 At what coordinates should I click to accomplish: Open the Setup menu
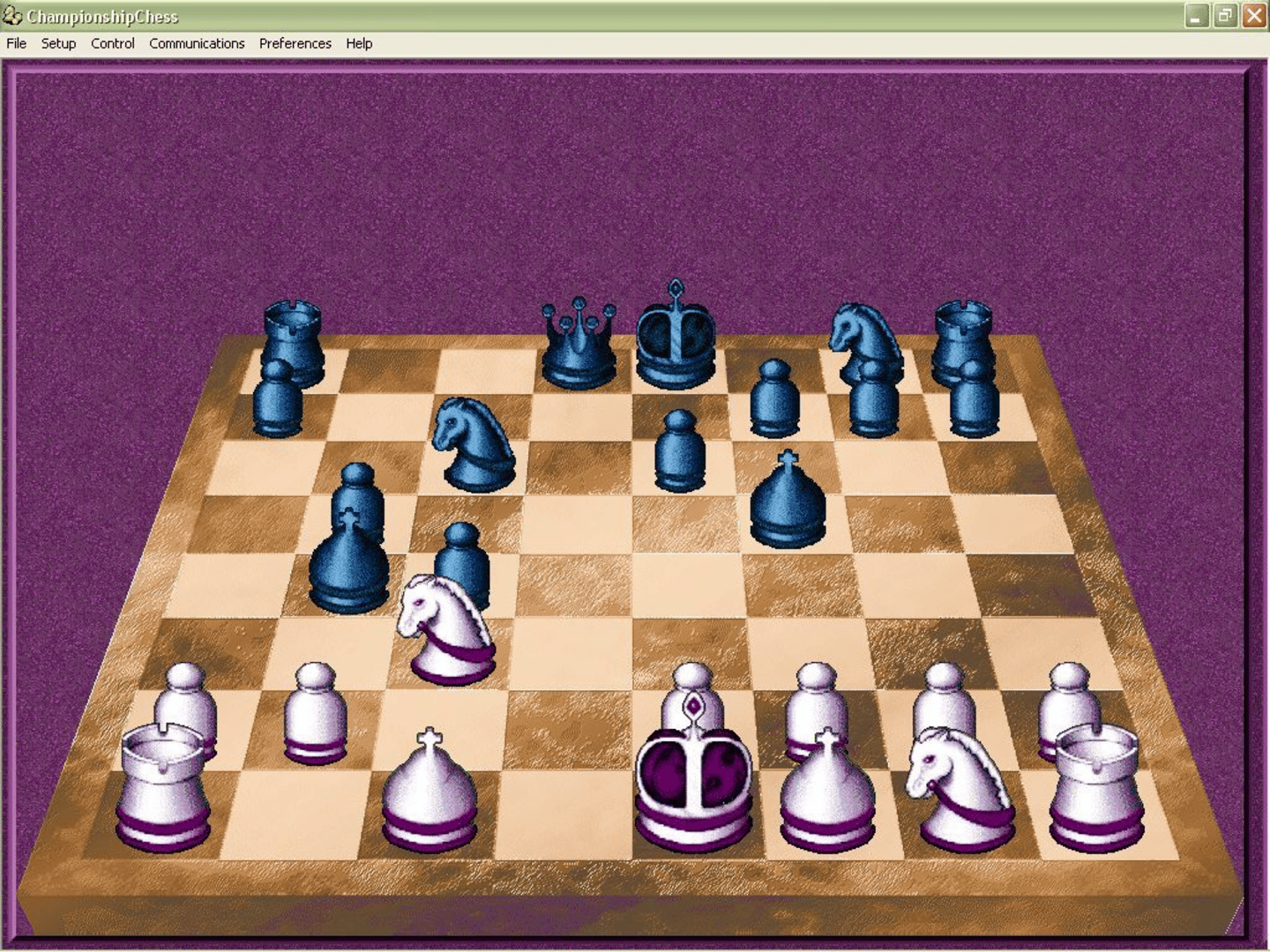pos(58,43)
